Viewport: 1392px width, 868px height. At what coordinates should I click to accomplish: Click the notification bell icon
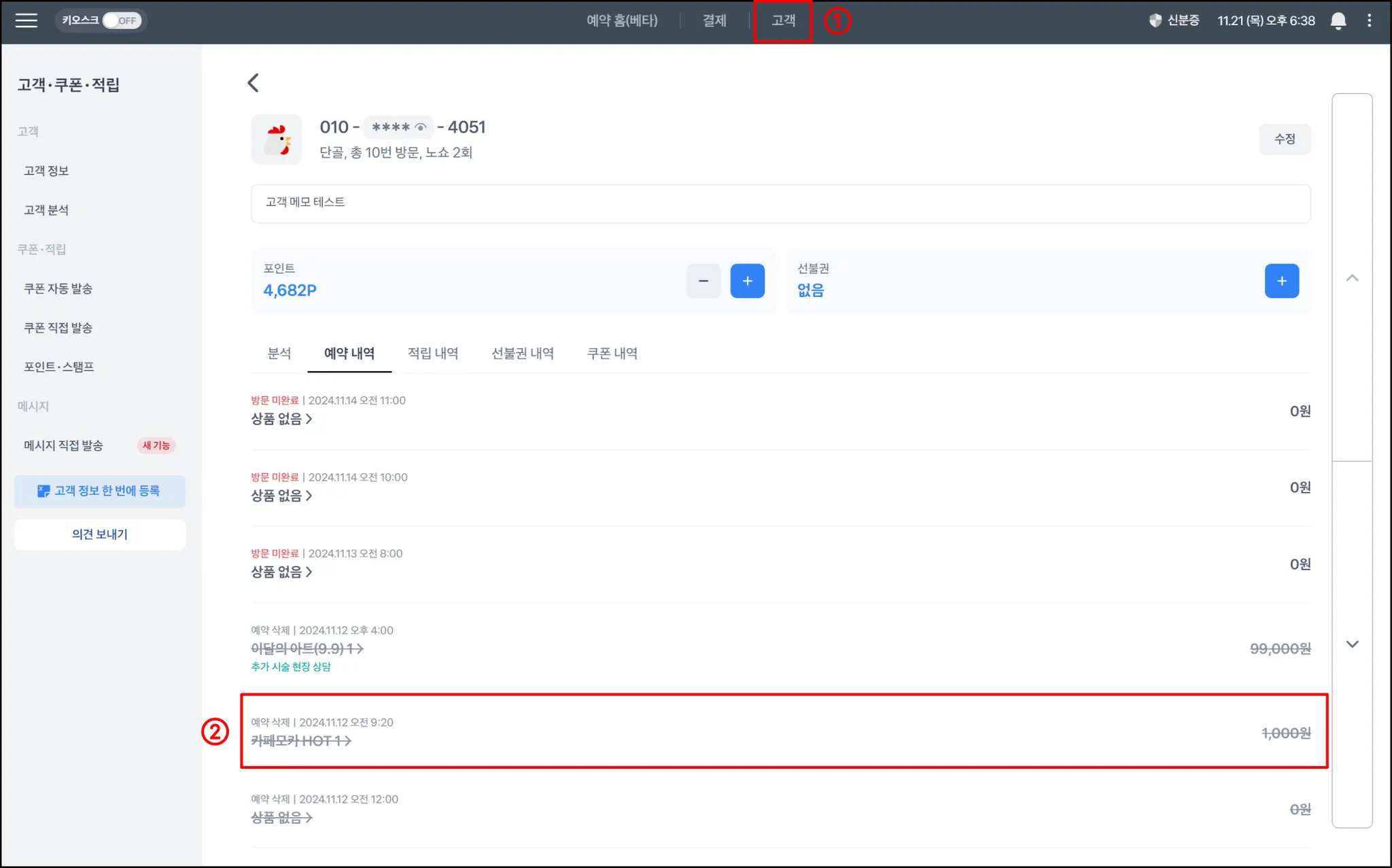1338,20
